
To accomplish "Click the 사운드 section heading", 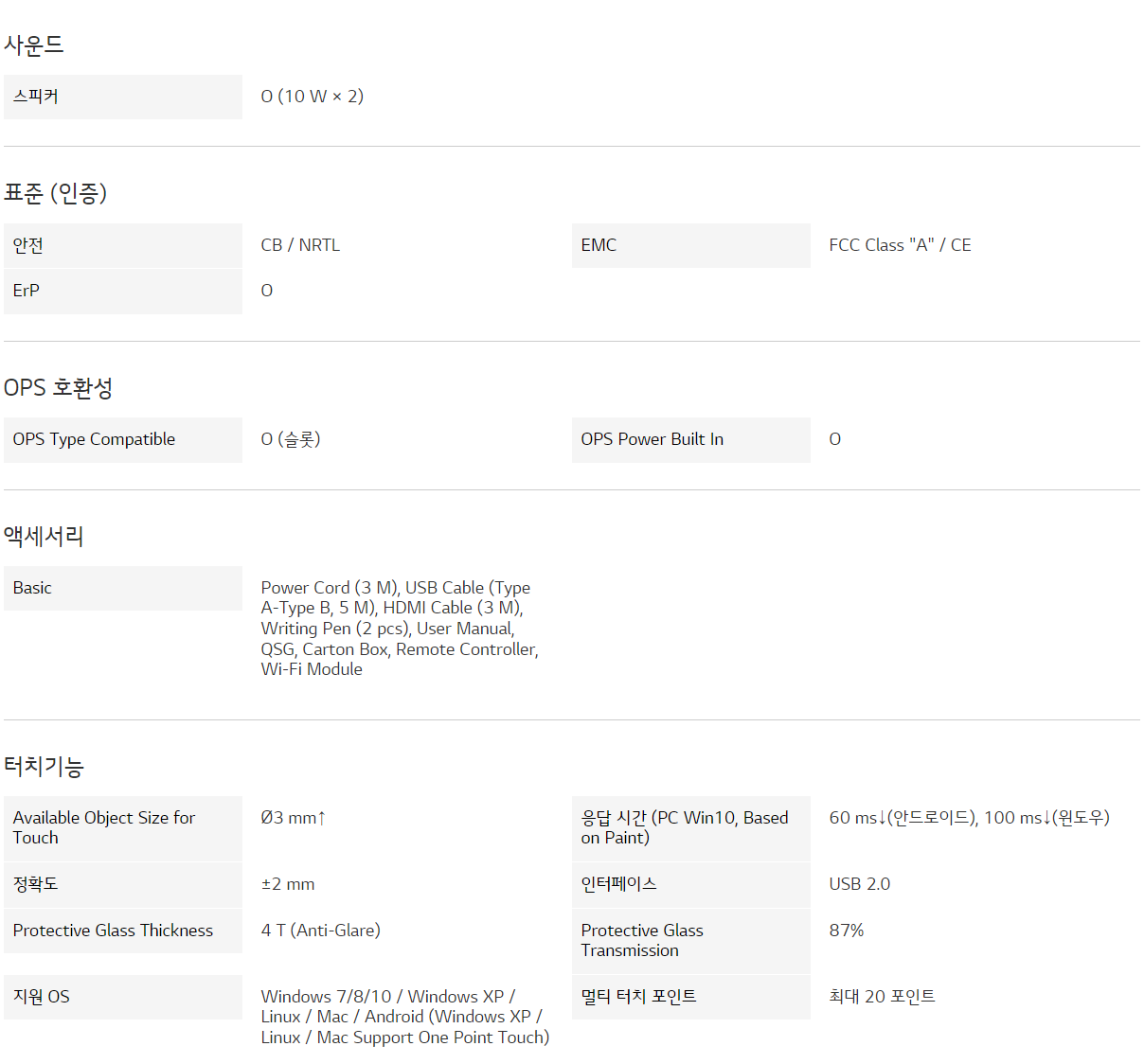I will pyautogui.click(x=33, y=44).
